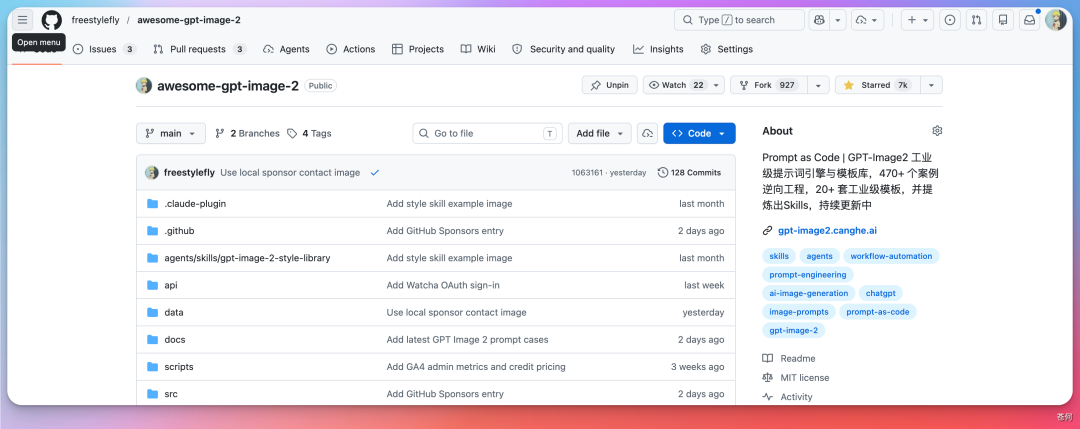The image size is (1080, 429).
Task: Open repository Settings tab
Action: coord(727,49)
